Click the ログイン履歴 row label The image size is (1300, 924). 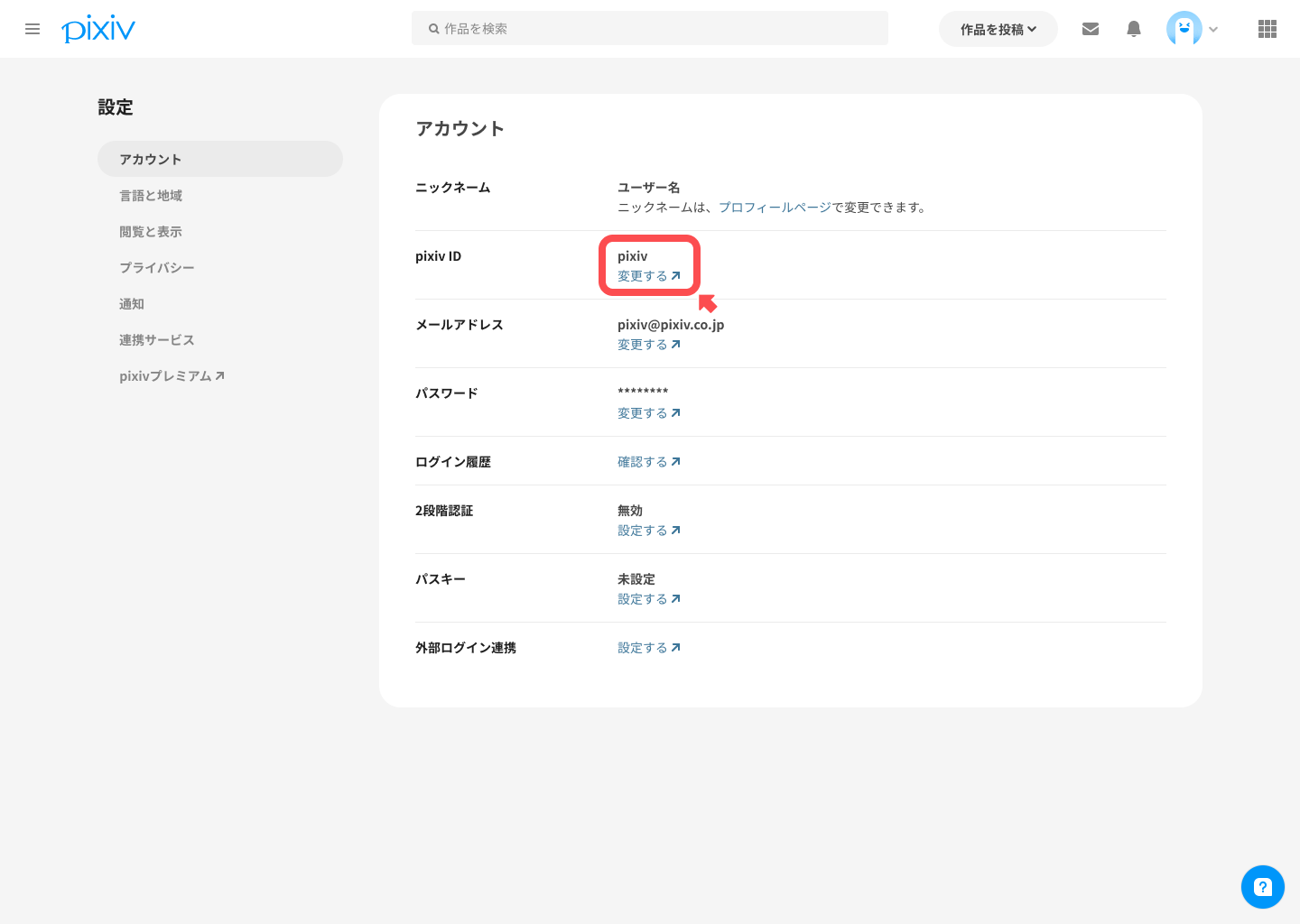pyautogui.click(x=453, y=462)
